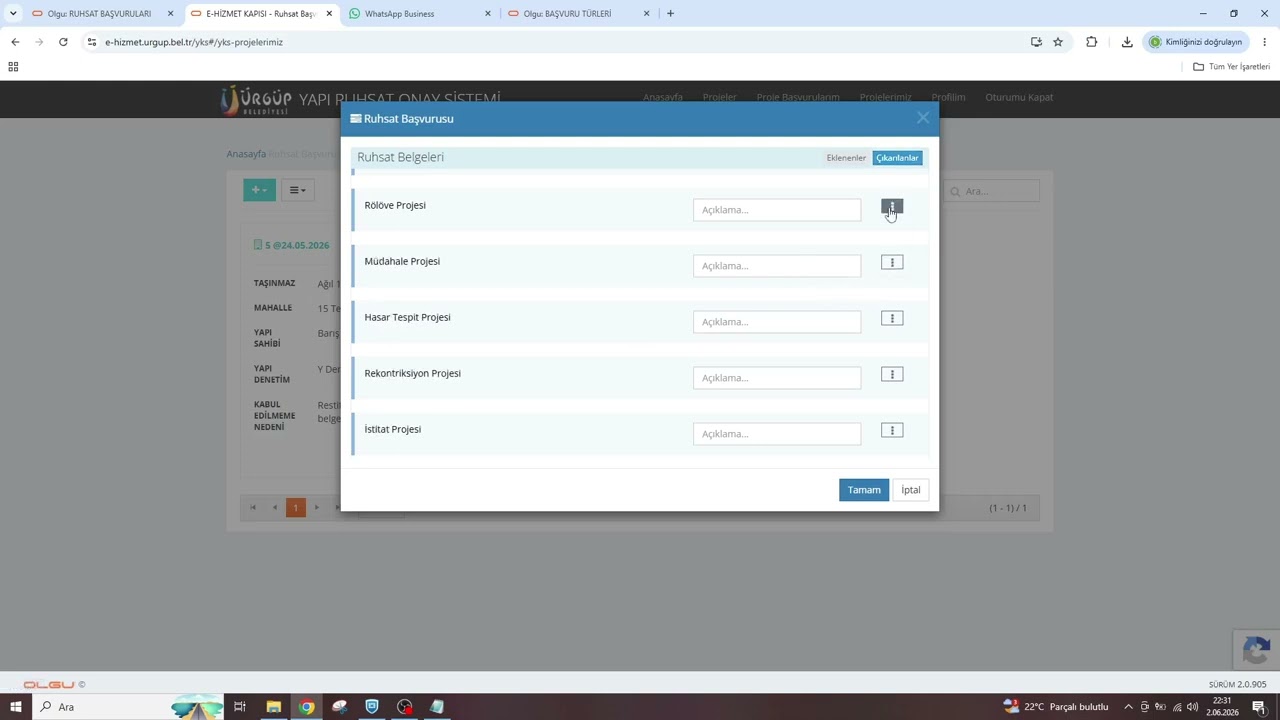Open options menu for Rölöve Projesi
Screen dimensions: 1280x720
pyautogui.click(x=892, y=207)
